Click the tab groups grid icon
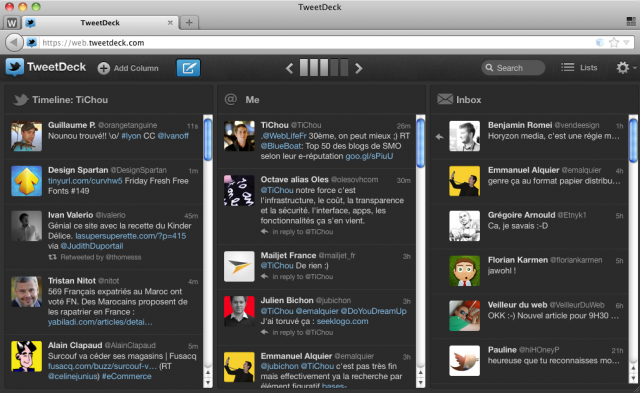 (x=631, y=22)
